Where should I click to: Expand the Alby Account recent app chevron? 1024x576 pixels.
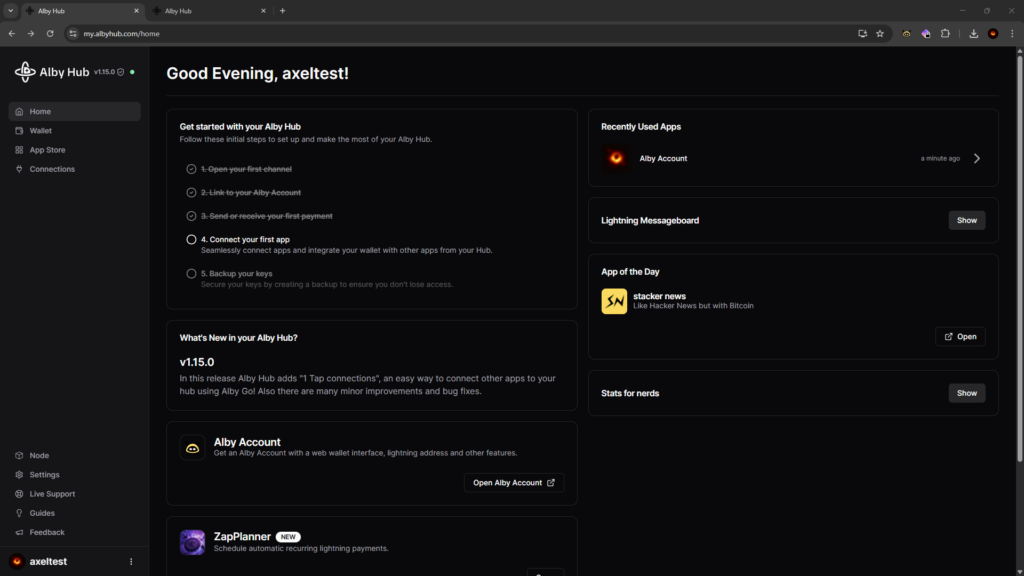(x=977, y=158)
